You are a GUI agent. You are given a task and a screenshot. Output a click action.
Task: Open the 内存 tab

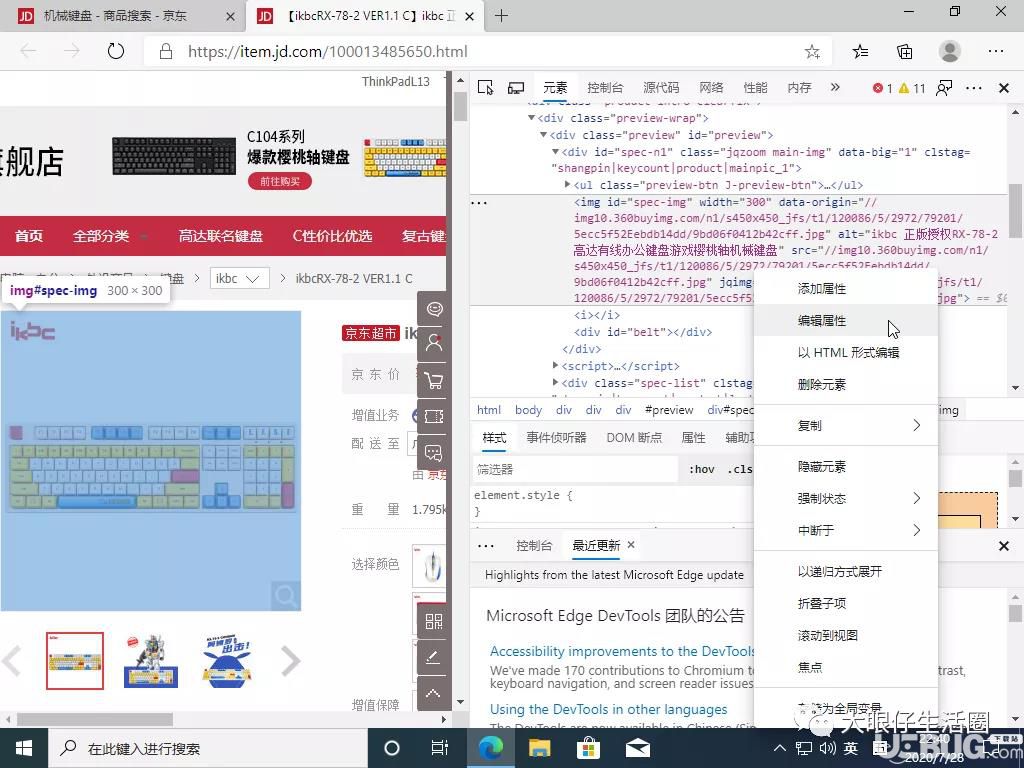point(799,88)
